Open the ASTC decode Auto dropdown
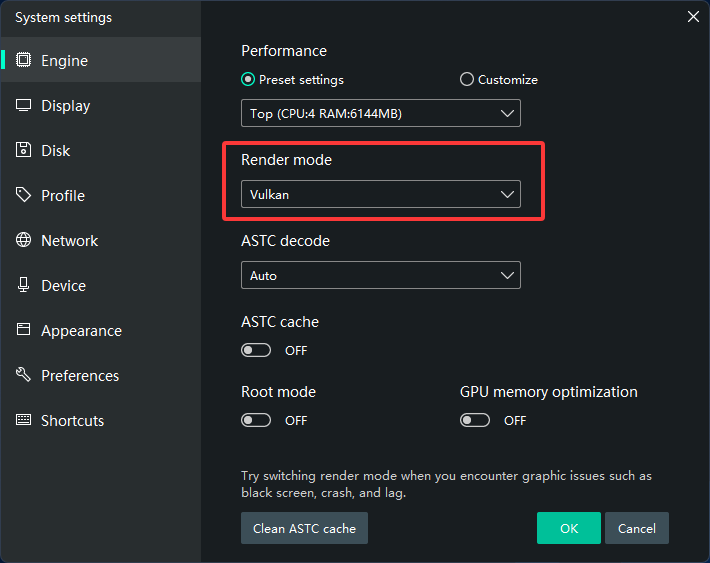Image resolution: width=710 pixels, height=563 pixels. pyautogui.click(x=380, y=275)
